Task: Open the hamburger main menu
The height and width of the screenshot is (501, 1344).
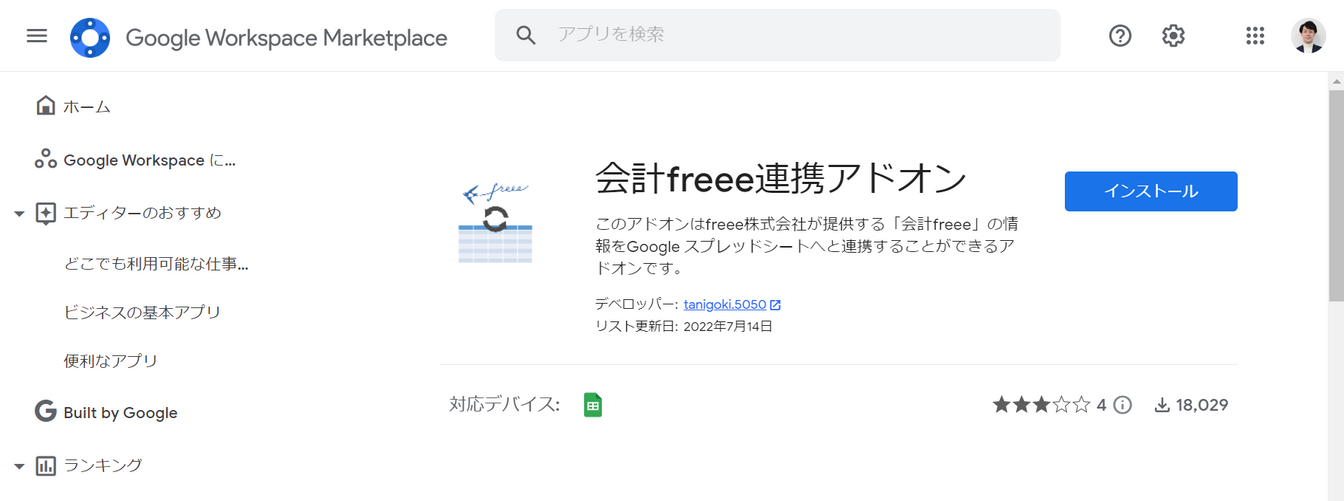Action: (x=37, y=36)
